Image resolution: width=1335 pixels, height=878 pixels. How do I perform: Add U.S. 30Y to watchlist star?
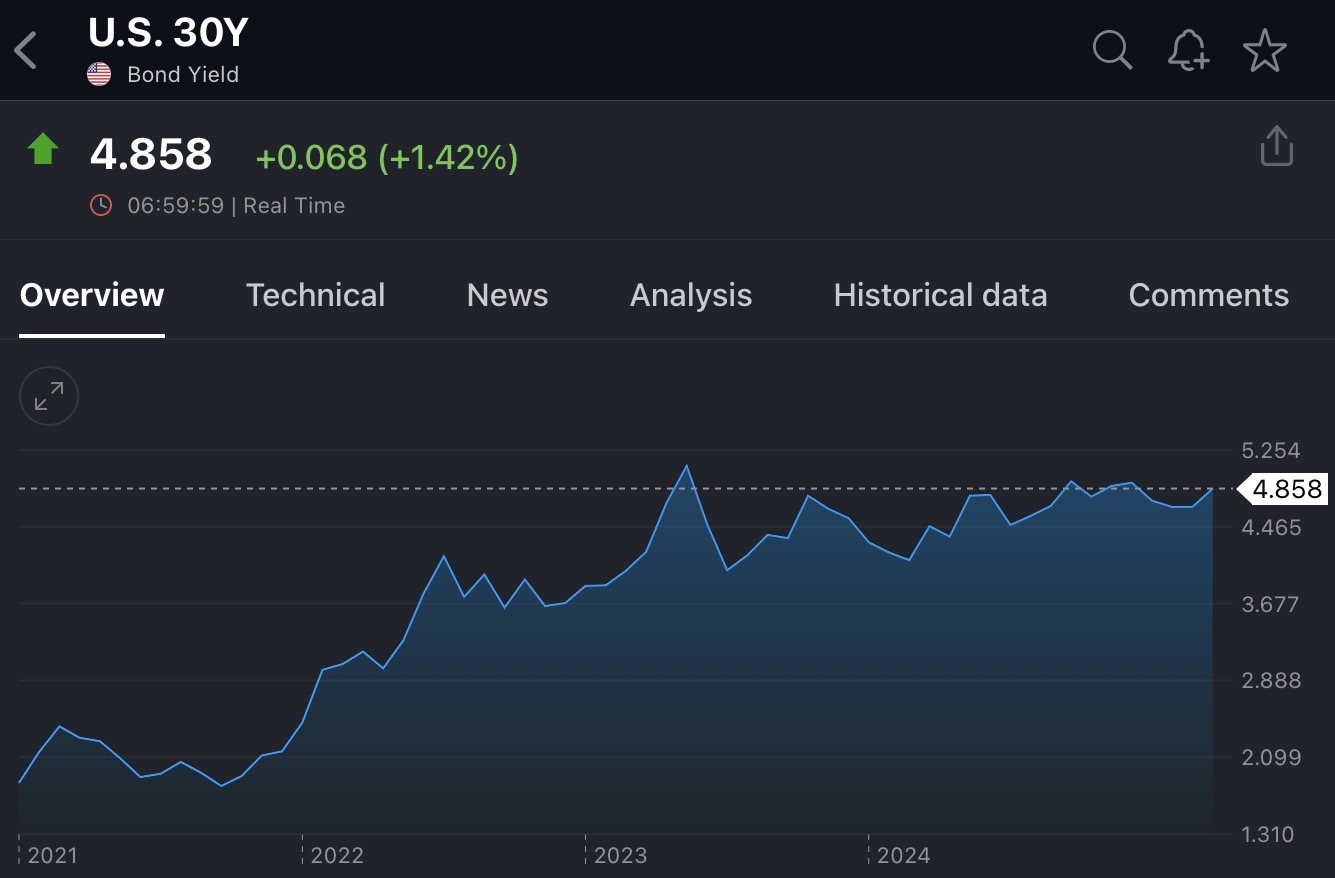1264,50
